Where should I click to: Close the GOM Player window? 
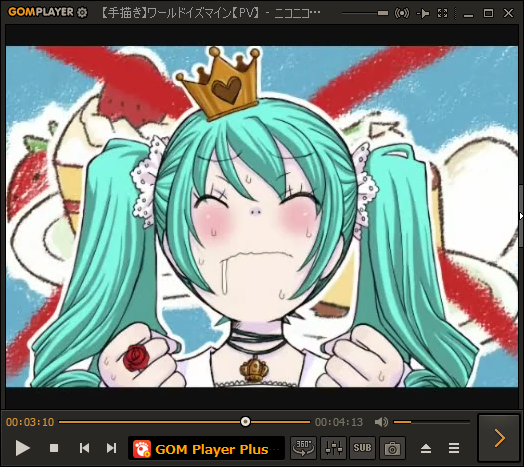coord(508,13)
